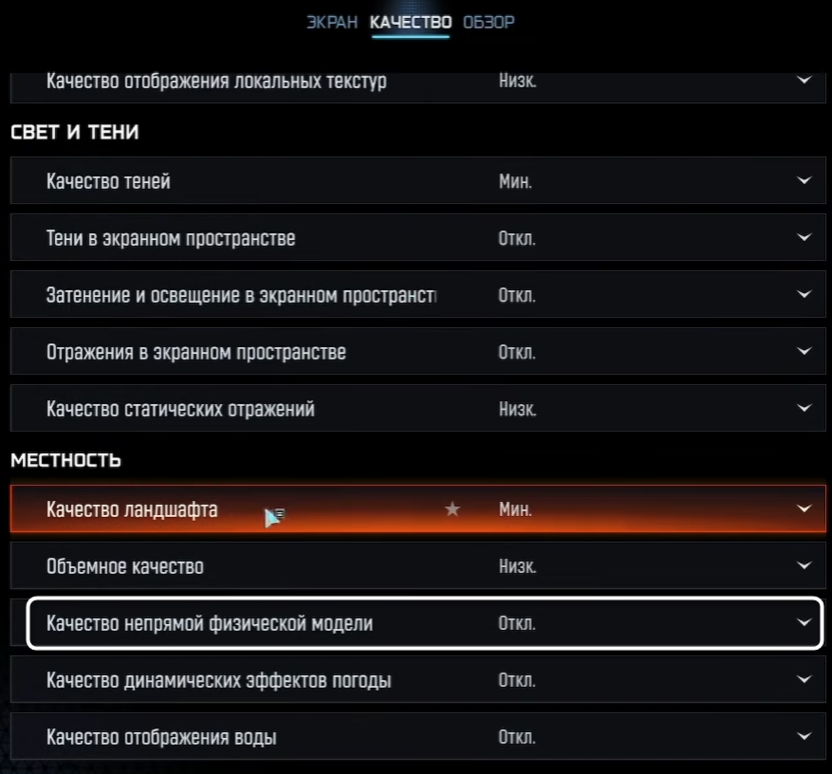
Task: Expand the Тени в экранном пространстве dropdown
Action: click(x=806, y=237)
